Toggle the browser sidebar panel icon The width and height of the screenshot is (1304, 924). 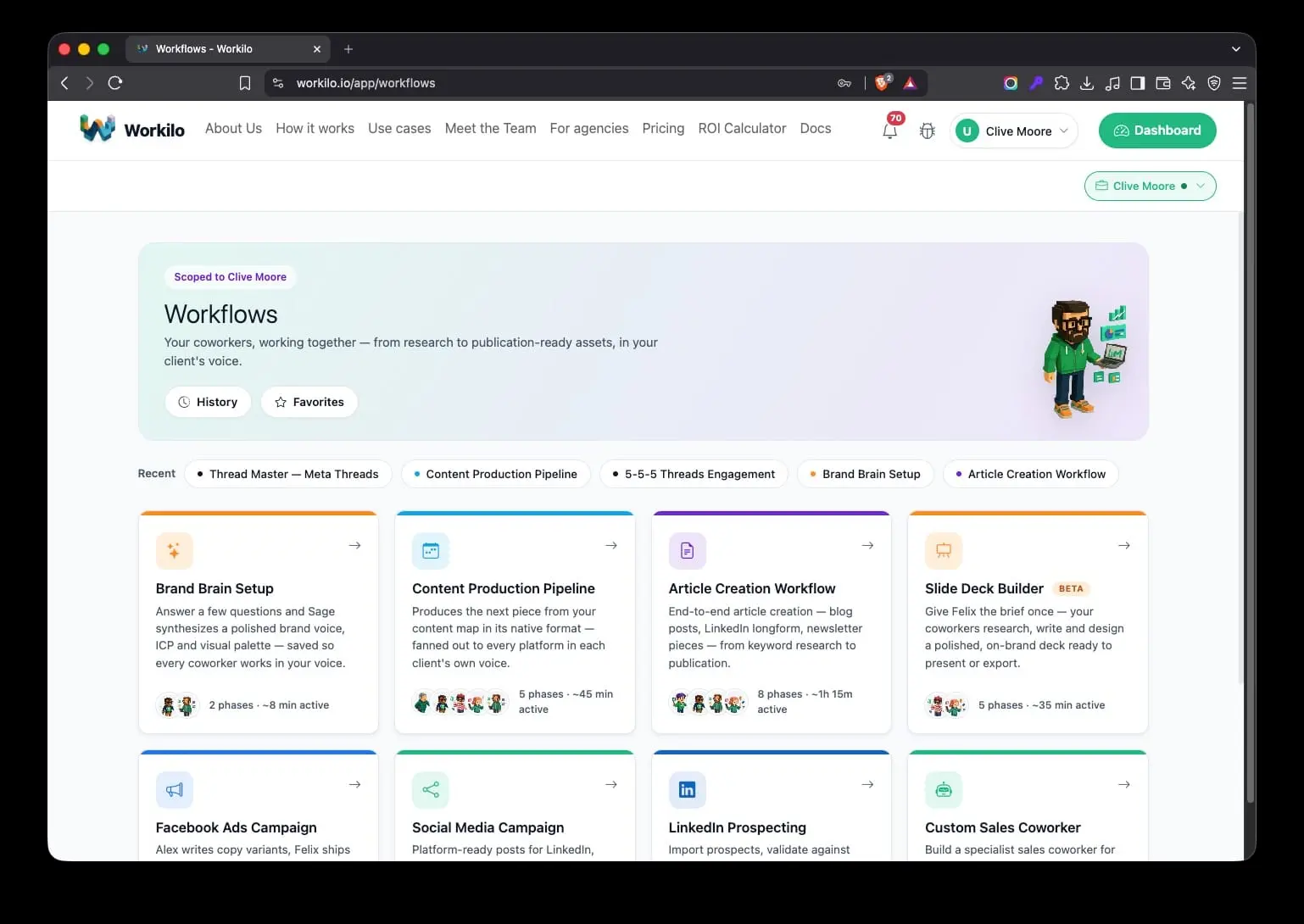coord(1138,83)
